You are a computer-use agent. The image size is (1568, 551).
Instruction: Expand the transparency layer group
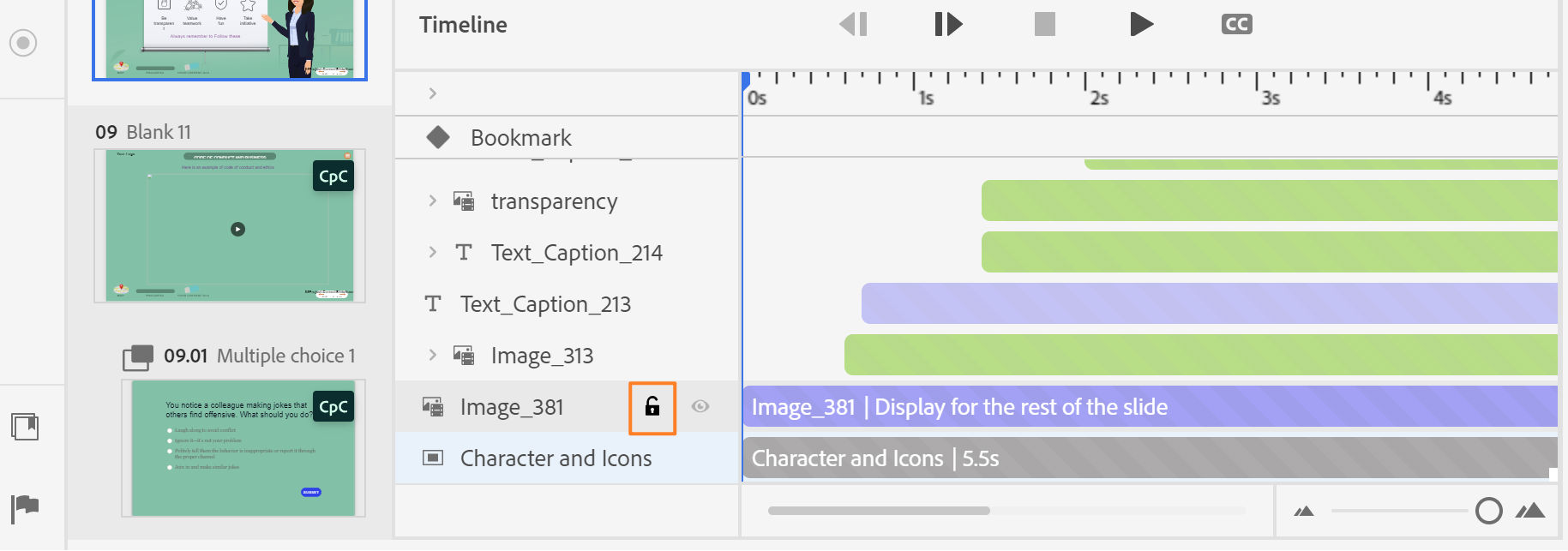(433, 201)
